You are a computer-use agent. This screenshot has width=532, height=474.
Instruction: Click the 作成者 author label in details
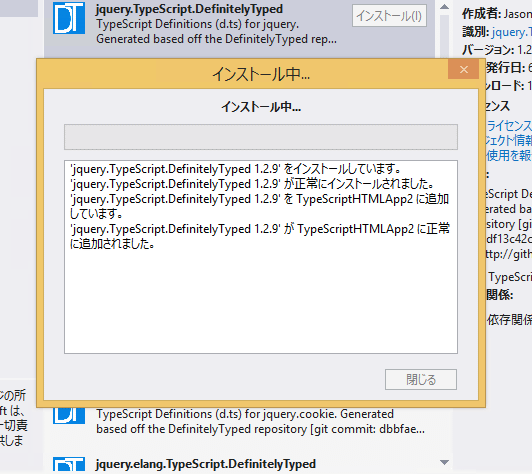pyautogui.click(x=481, y=14)
